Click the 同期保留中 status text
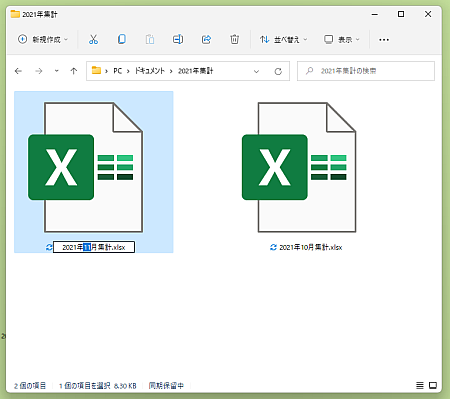This screenshot has width=450, height=399. pyautogui.click(x=166, y=386)
